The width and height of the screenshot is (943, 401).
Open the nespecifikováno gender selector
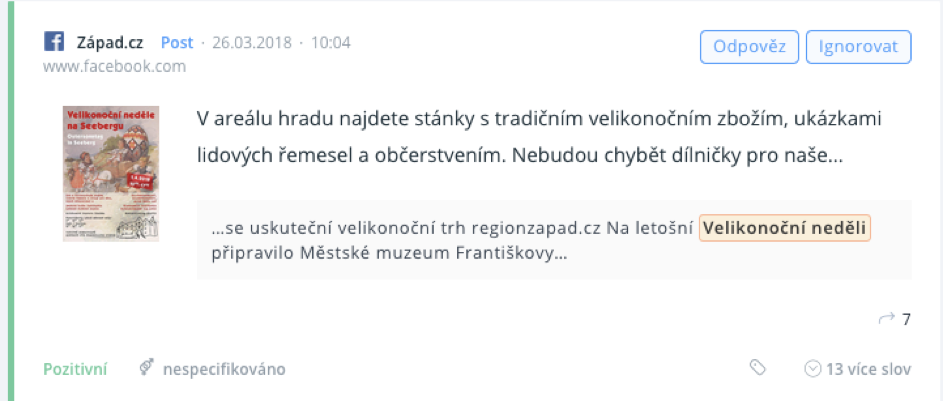click(225, 369)
